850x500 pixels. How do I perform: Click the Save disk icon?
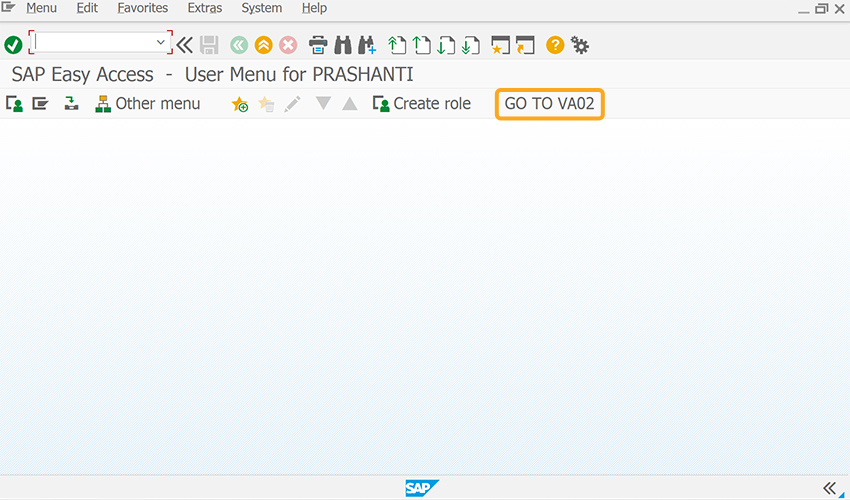click(209, 45)
